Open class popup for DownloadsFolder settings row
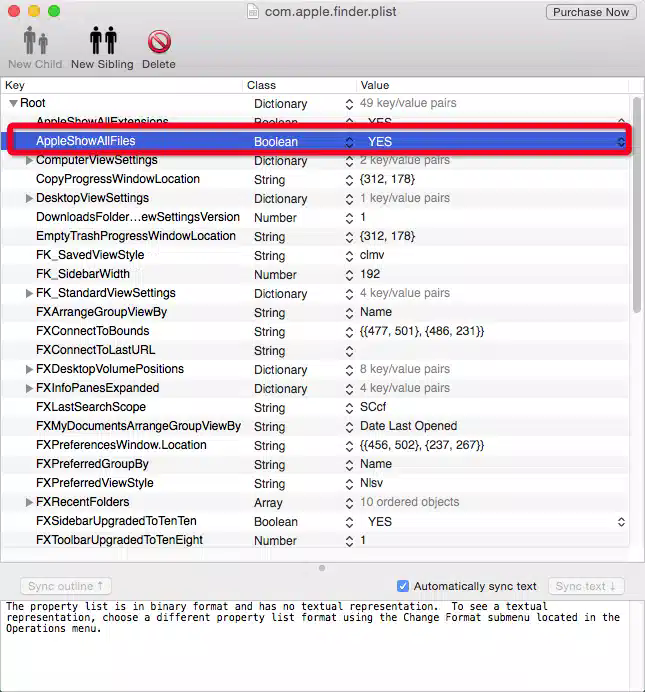The width and height of the screenshot is (645, 692). [349, 218]
